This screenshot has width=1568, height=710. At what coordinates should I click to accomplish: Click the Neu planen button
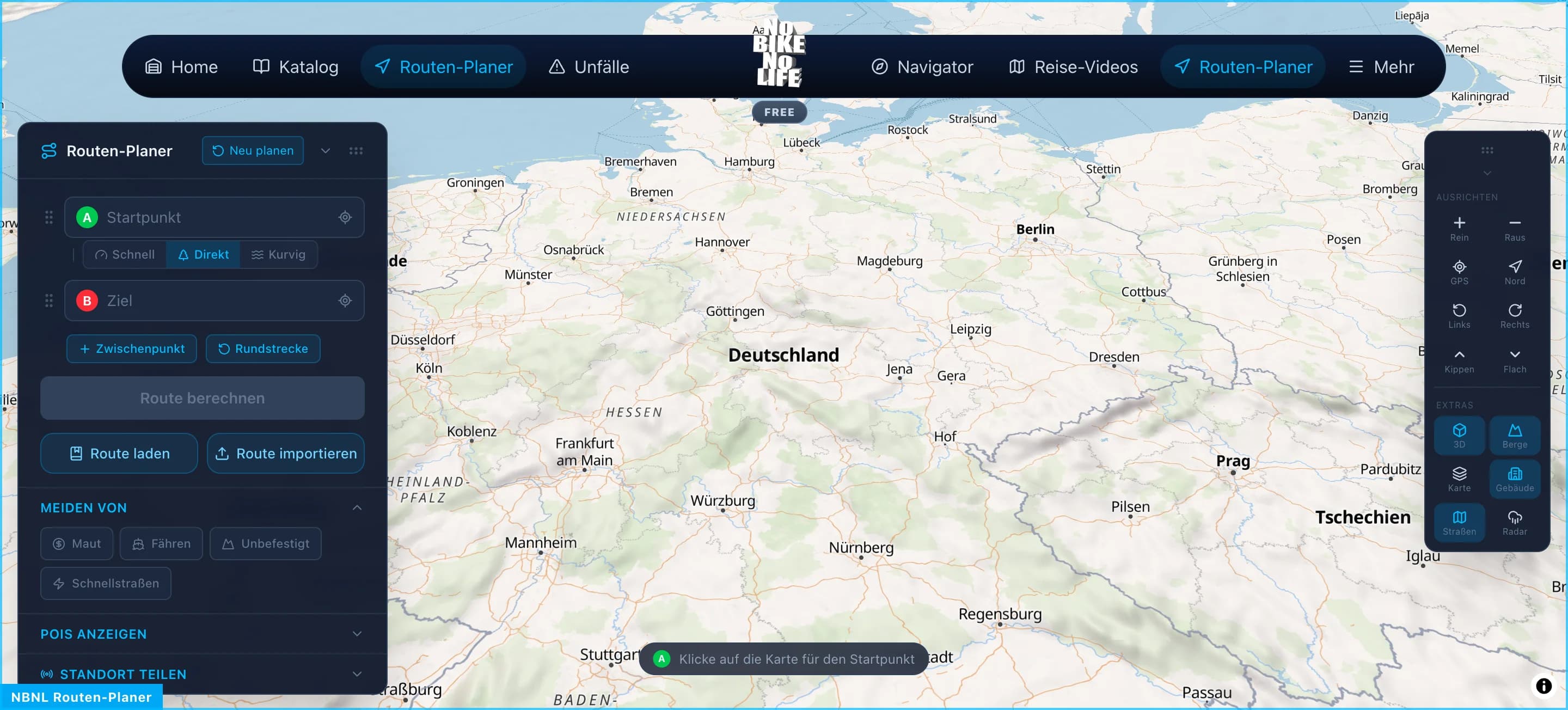click(252, 150)
